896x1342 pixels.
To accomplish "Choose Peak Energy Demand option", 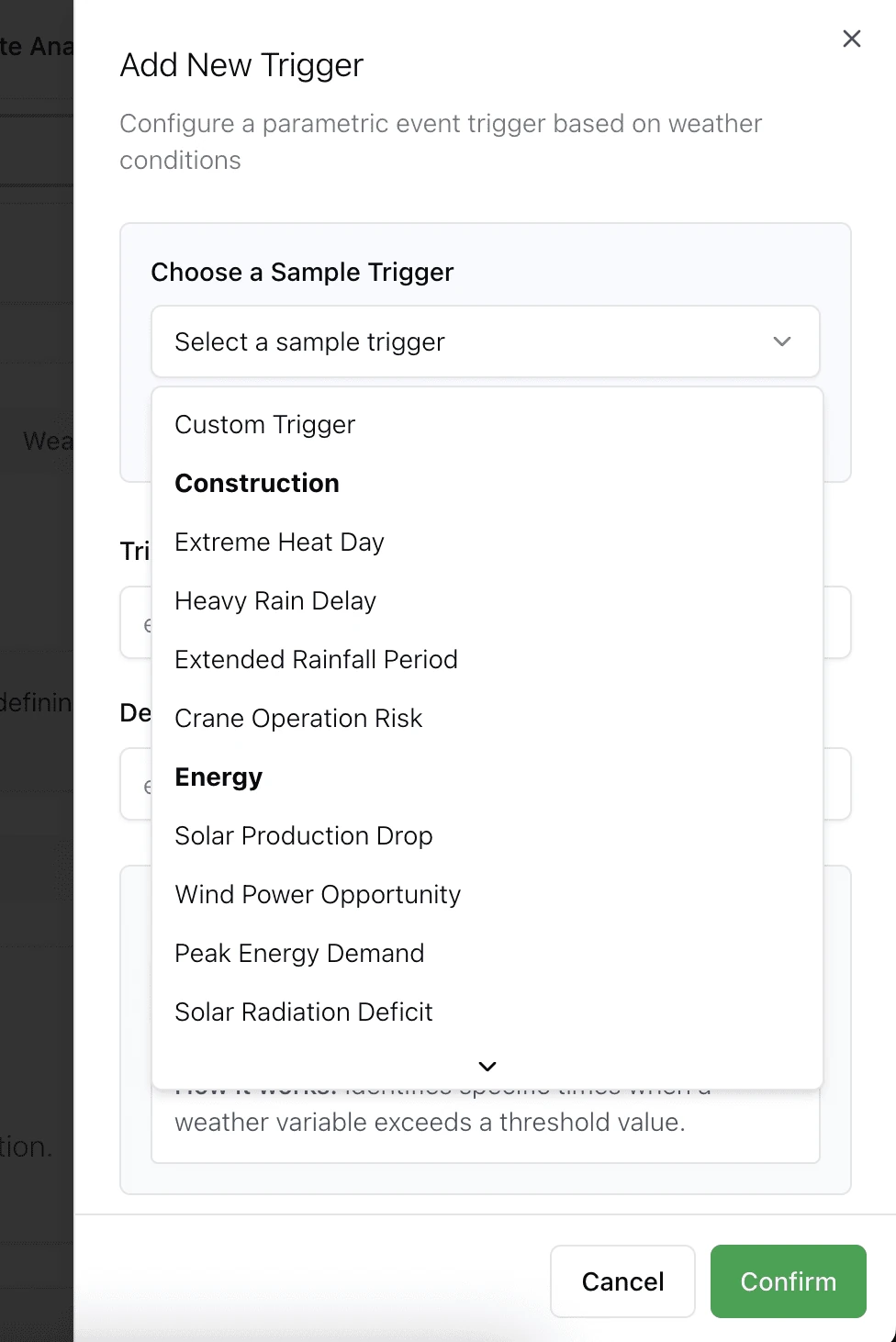I will (299, 954).
